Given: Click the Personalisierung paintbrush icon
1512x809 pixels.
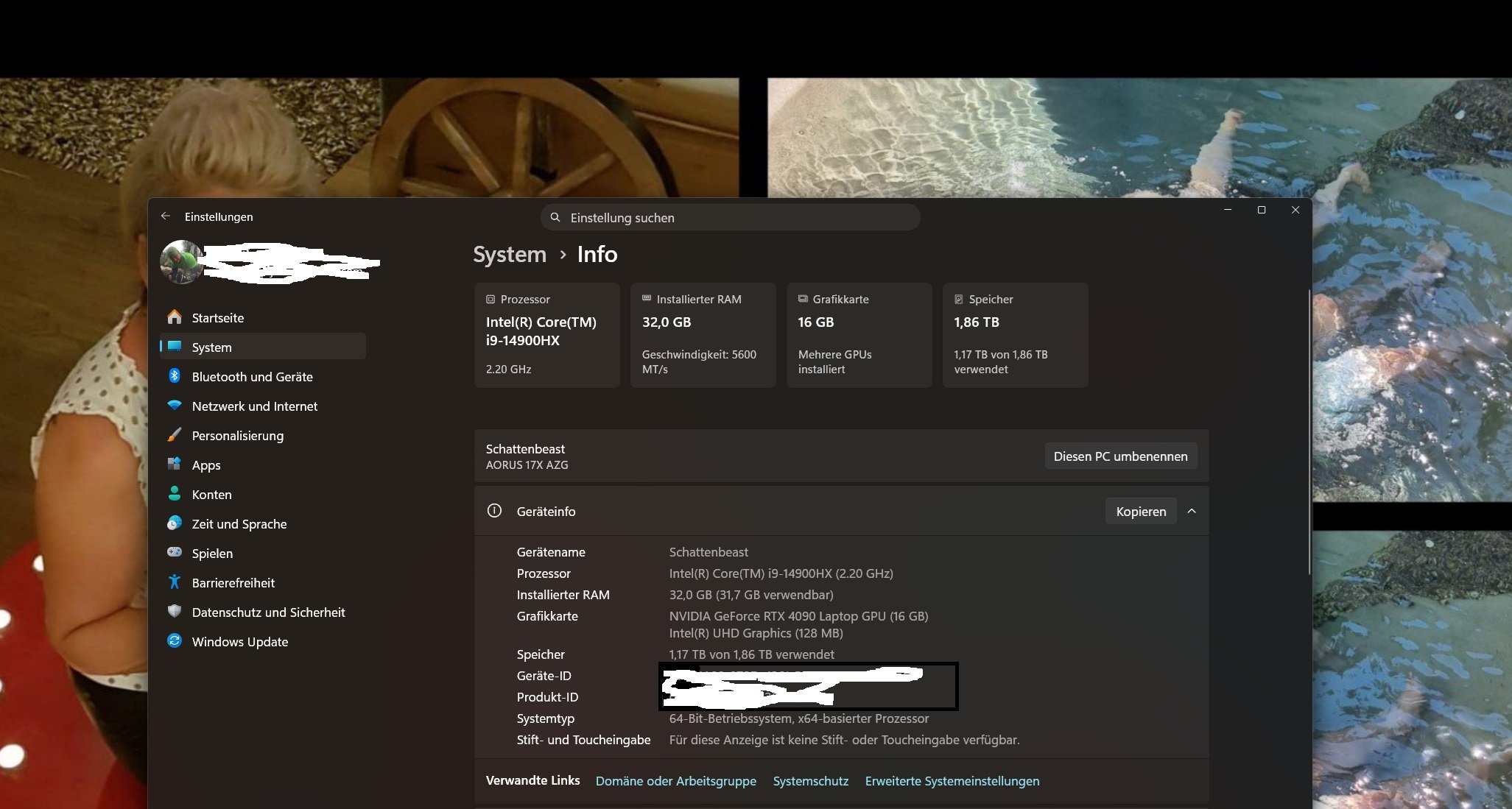Looking at the screenshot, I should coord(175,435).
